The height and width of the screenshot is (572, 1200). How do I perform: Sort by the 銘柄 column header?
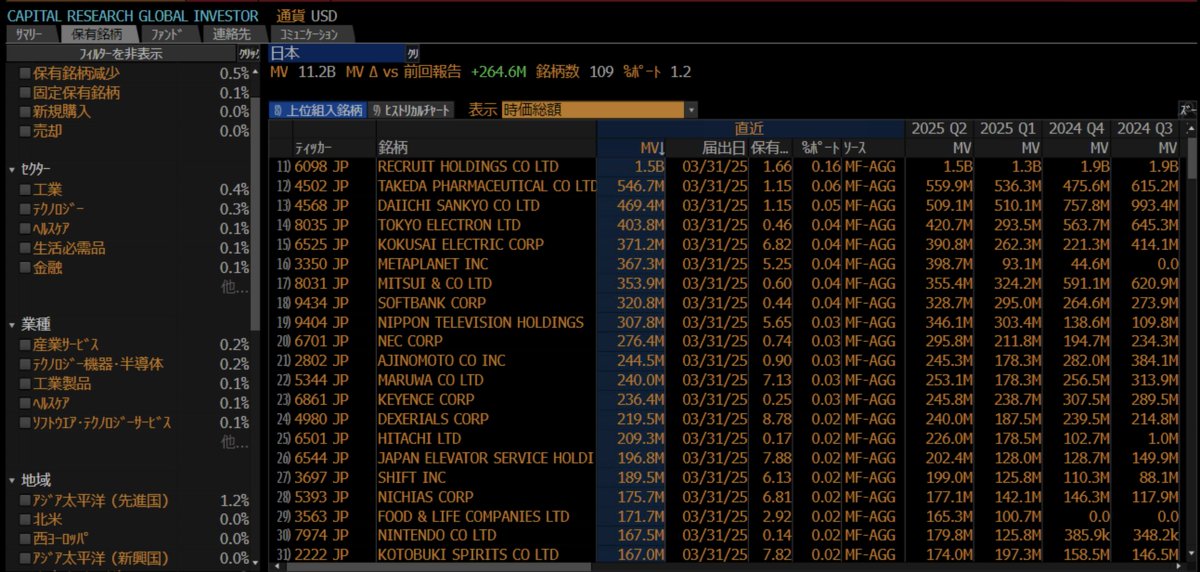click(x=486, y=148)
